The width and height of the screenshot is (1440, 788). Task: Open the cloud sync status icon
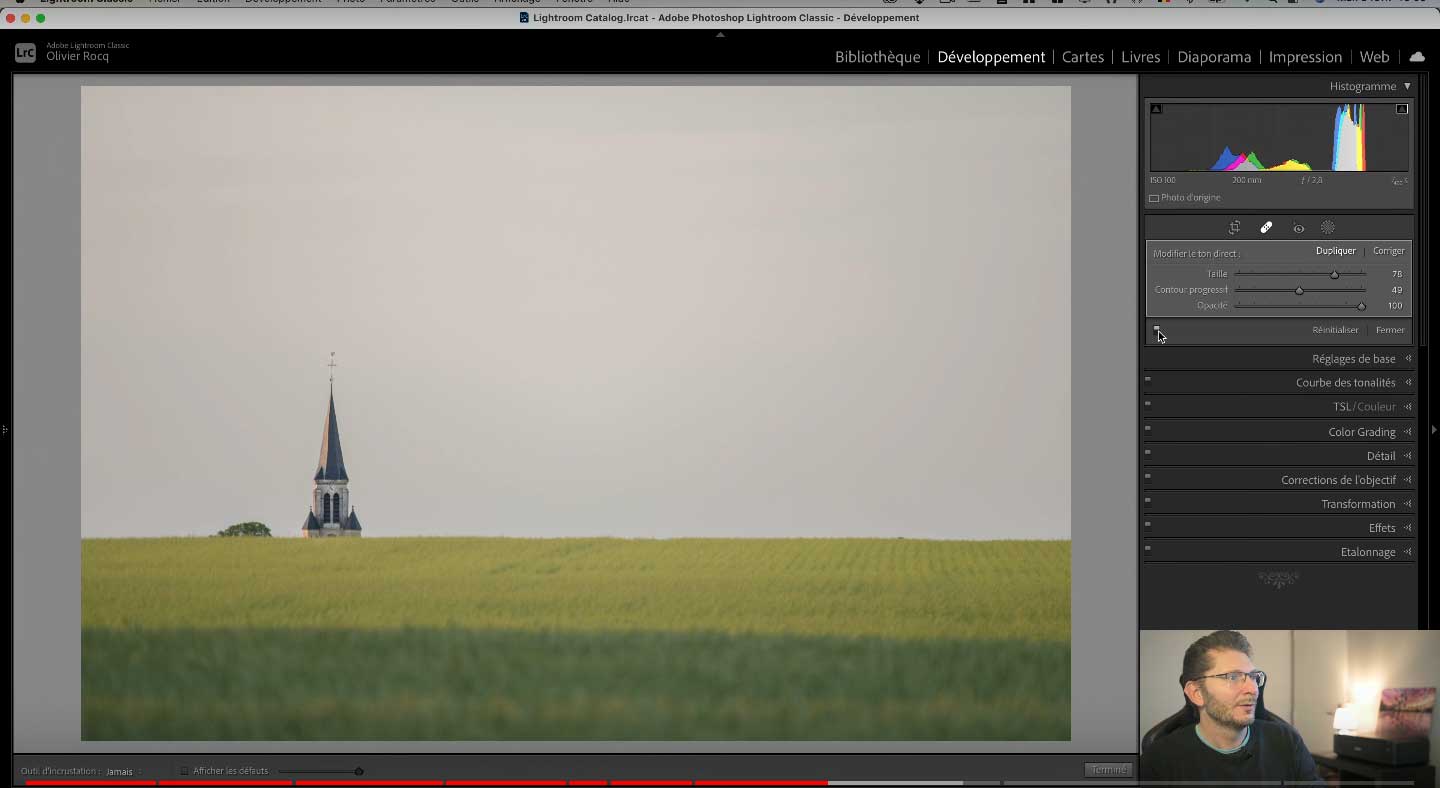(1417, 57)
